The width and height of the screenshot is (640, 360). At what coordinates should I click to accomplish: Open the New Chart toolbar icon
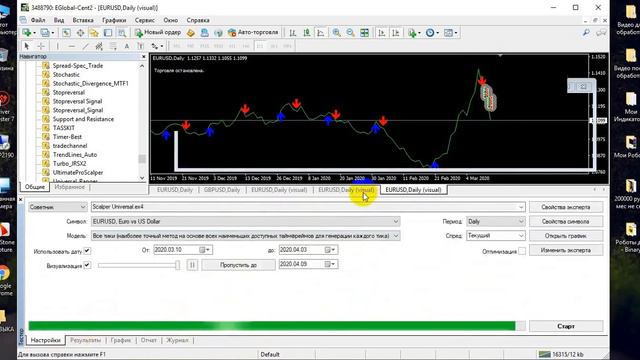tap(27, 33)
